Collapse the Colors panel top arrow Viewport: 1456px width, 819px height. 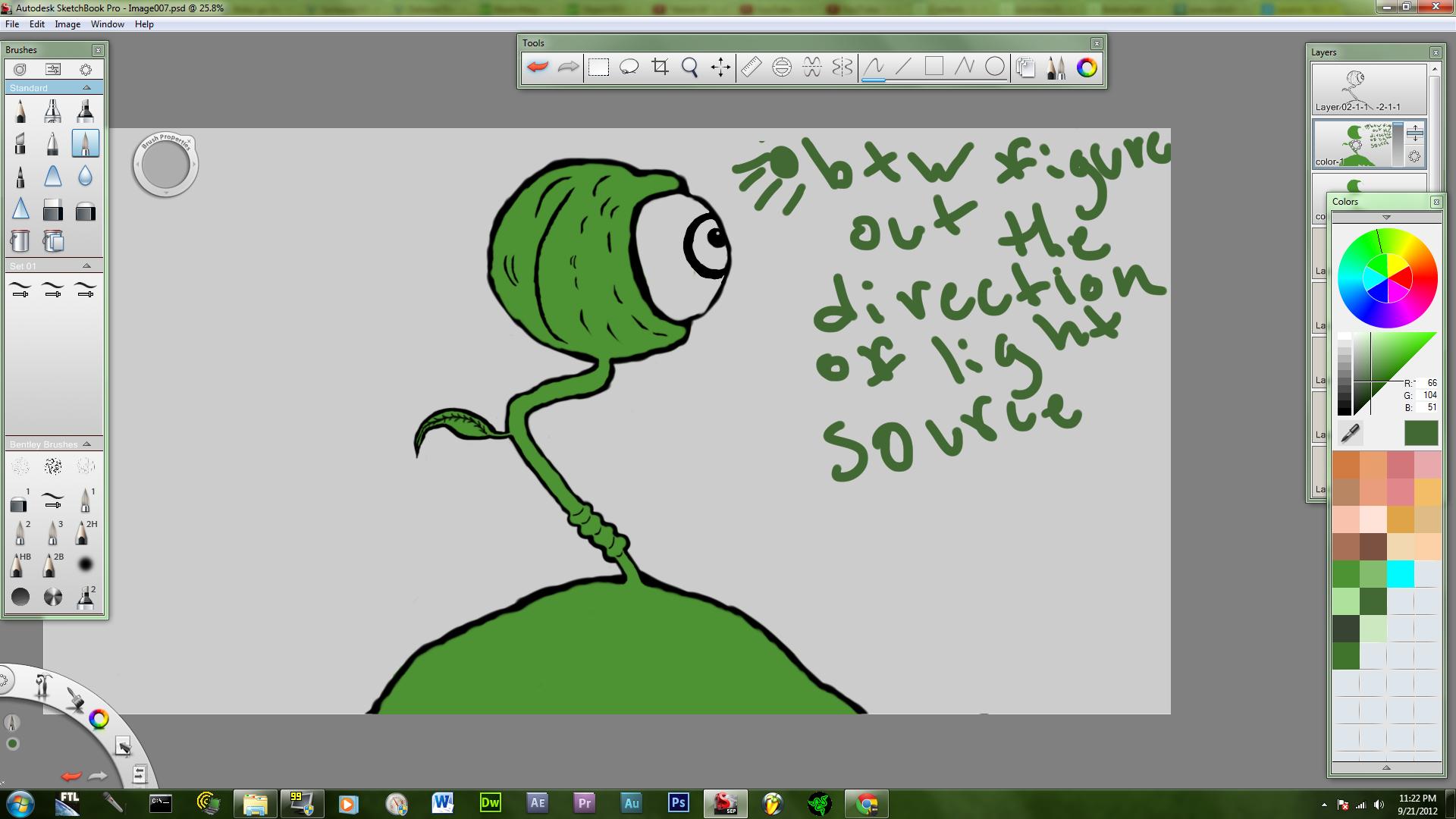pyautogui.click(x=1386, y=218)
